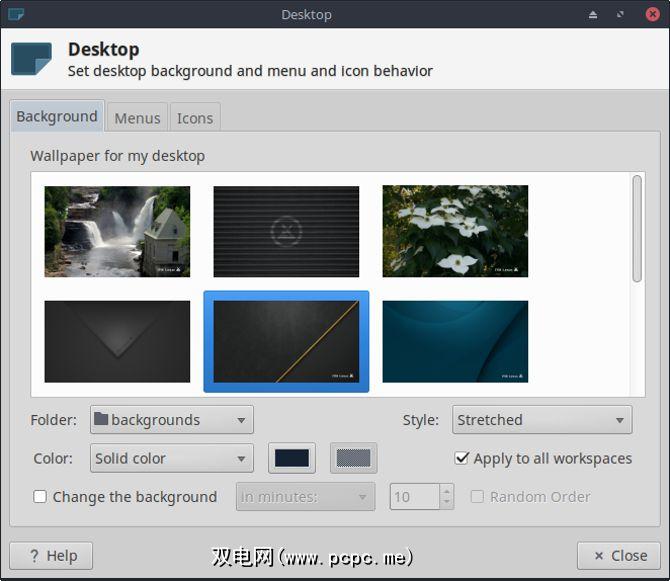Click the Desktop app icon in title bar
This screenshot has width=670, height=581.
pos(16,14)
